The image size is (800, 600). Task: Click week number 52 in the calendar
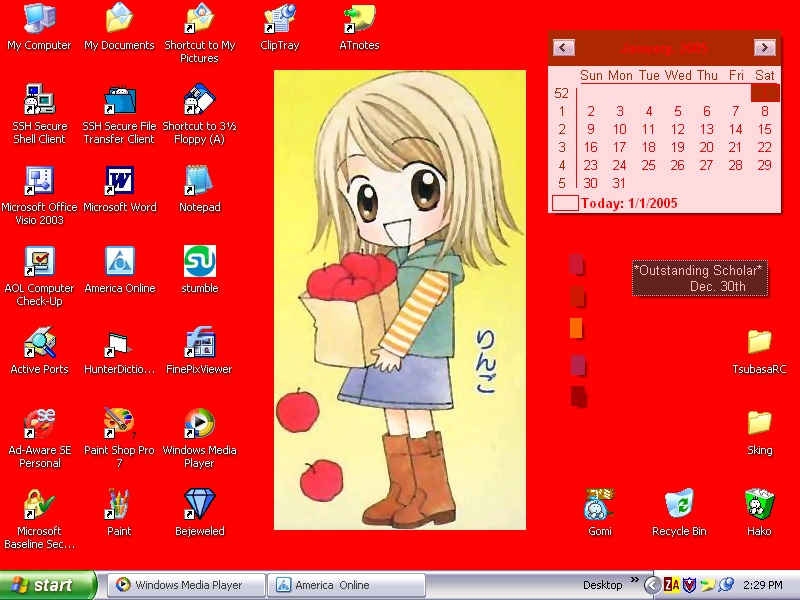pyautogui.click(x=561, y=93)
